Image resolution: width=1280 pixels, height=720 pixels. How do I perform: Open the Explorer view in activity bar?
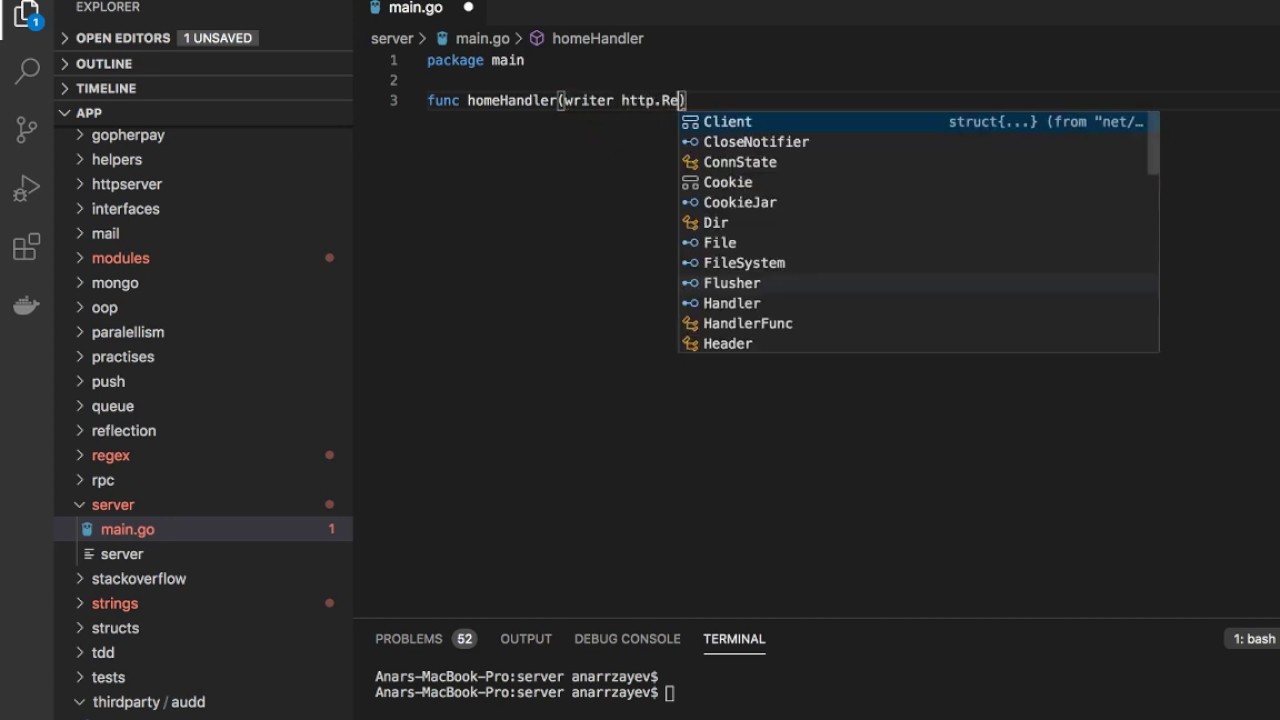pyautogui.click(x=27, y=14)
